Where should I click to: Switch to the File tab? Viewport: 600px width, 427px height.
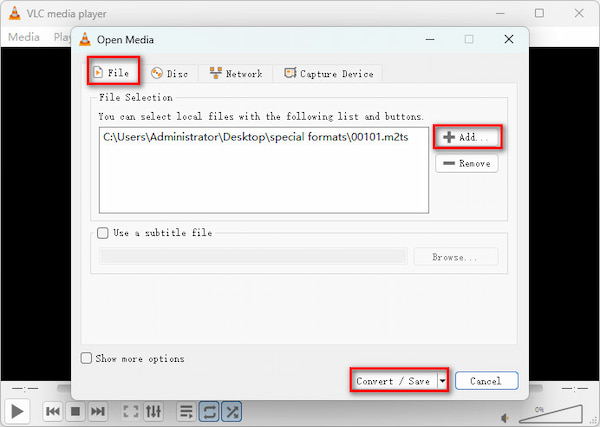tap(112, 72)
